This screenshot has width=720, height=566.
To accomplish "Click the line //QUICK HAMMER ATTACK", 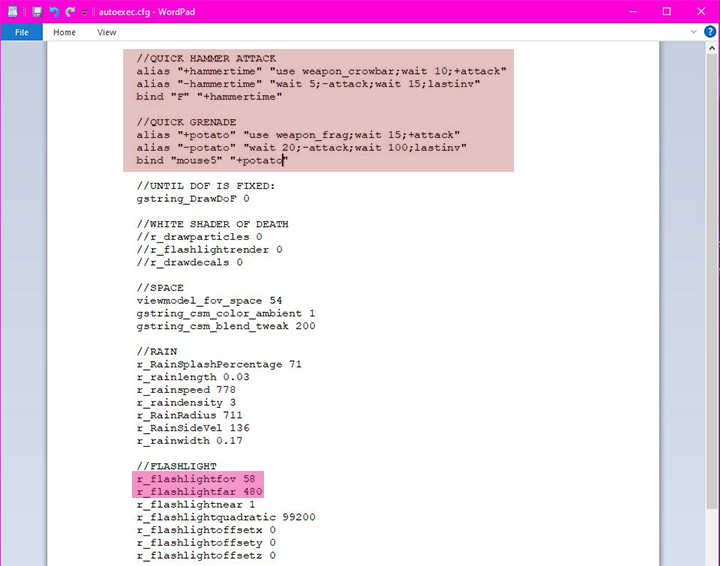I will (206, 58).
